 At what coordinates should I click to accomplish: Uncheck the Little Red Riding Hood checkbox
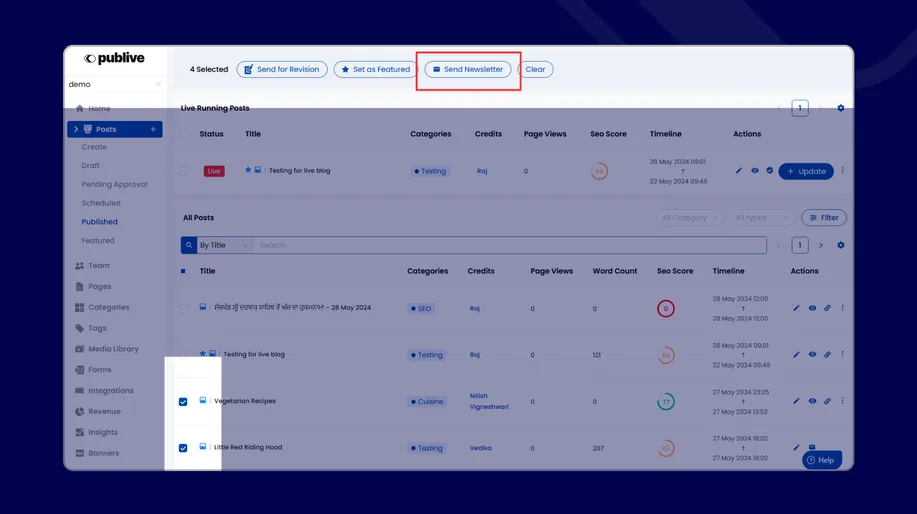tap(183, 448)
